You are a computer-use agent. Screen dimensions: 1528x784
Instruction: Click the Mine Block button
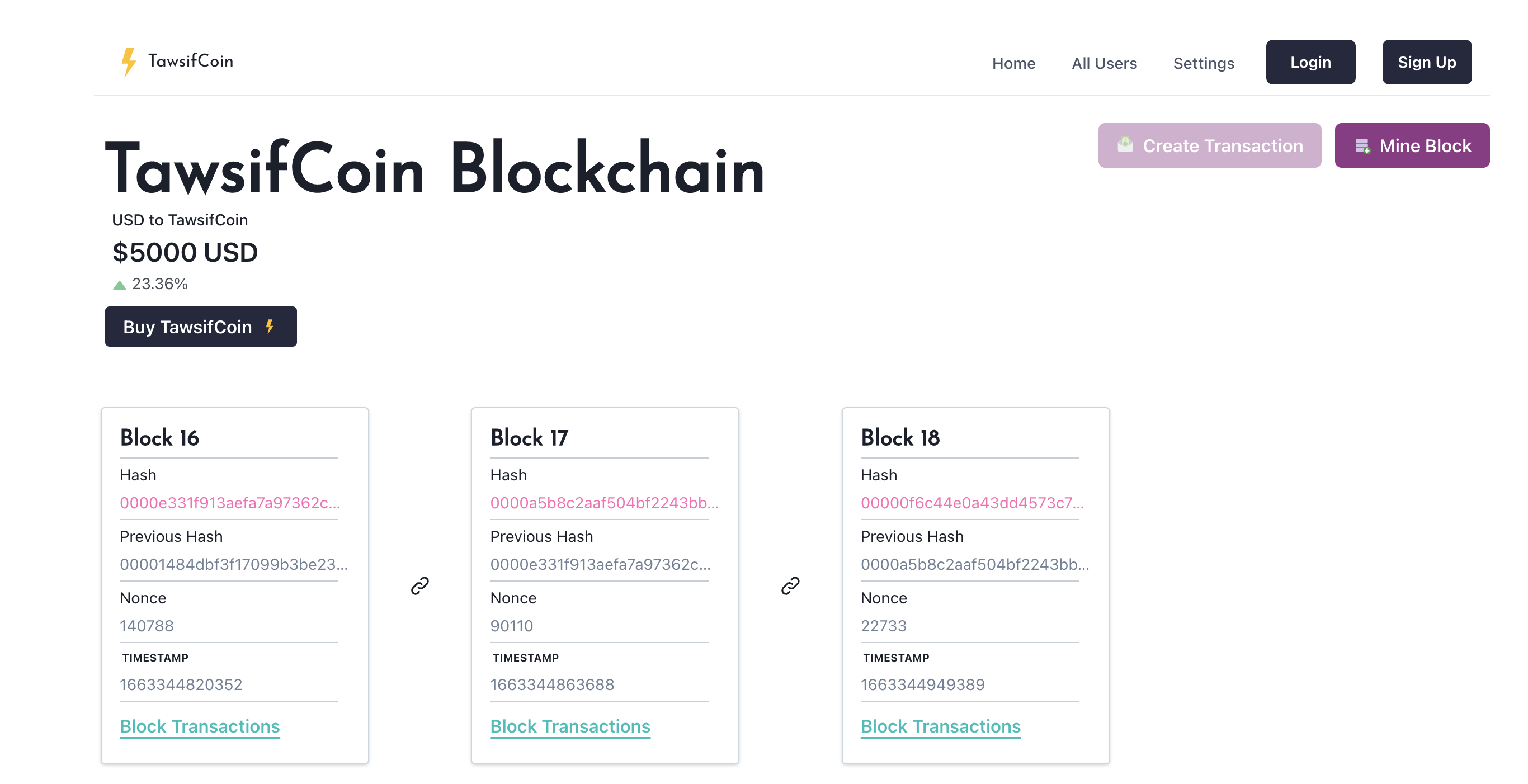[1411, 145]
